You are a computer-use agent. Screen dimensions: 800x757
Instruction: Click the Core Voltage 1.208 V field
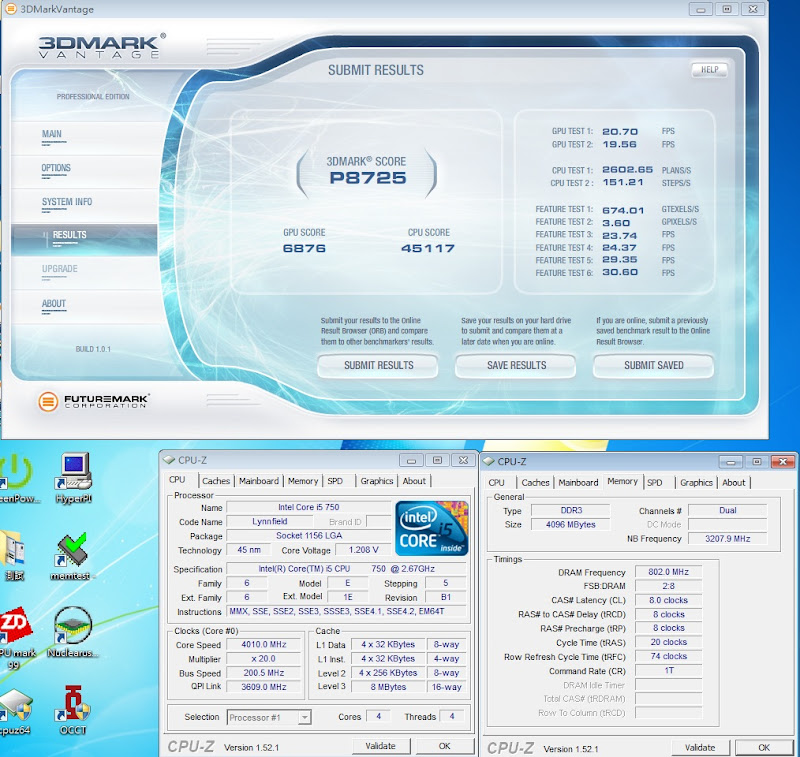(363, 550)
